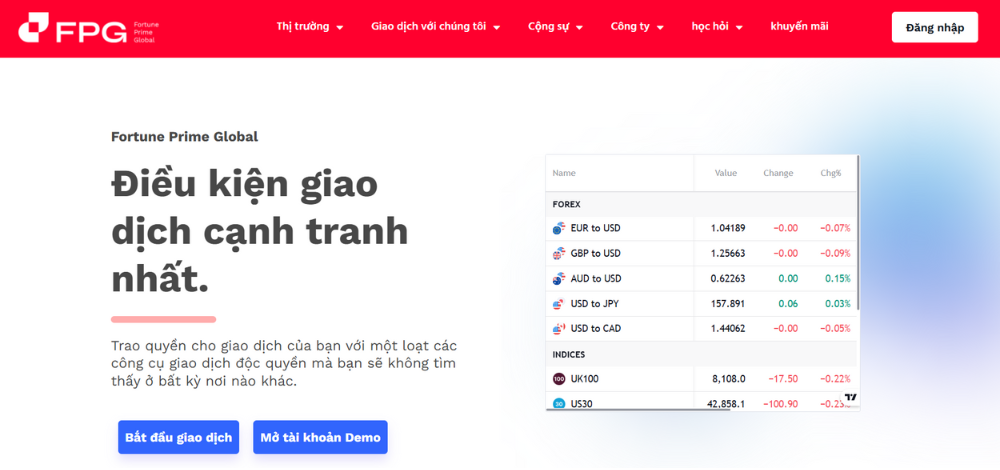Screen dimensions: 1000x470
Task: Click the Chg% column header
Action: pyautogui.click(x=830, y=173)
